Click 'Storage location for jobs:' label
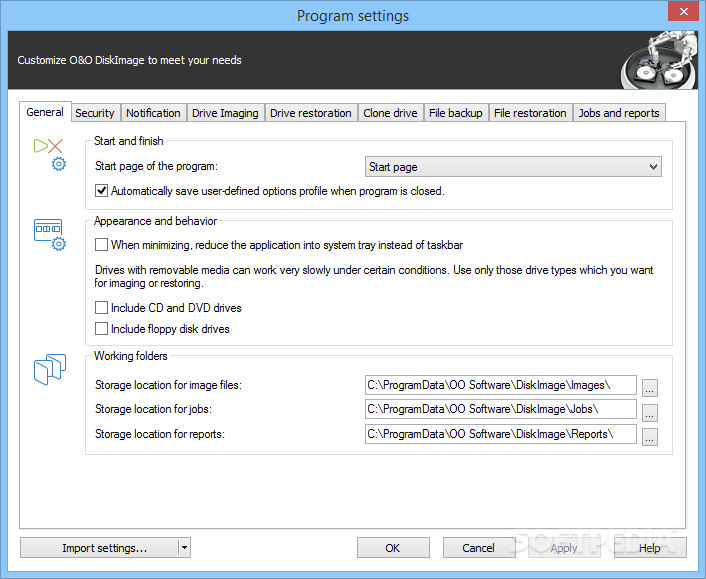 pyautogui.click(x=153, y=409)
